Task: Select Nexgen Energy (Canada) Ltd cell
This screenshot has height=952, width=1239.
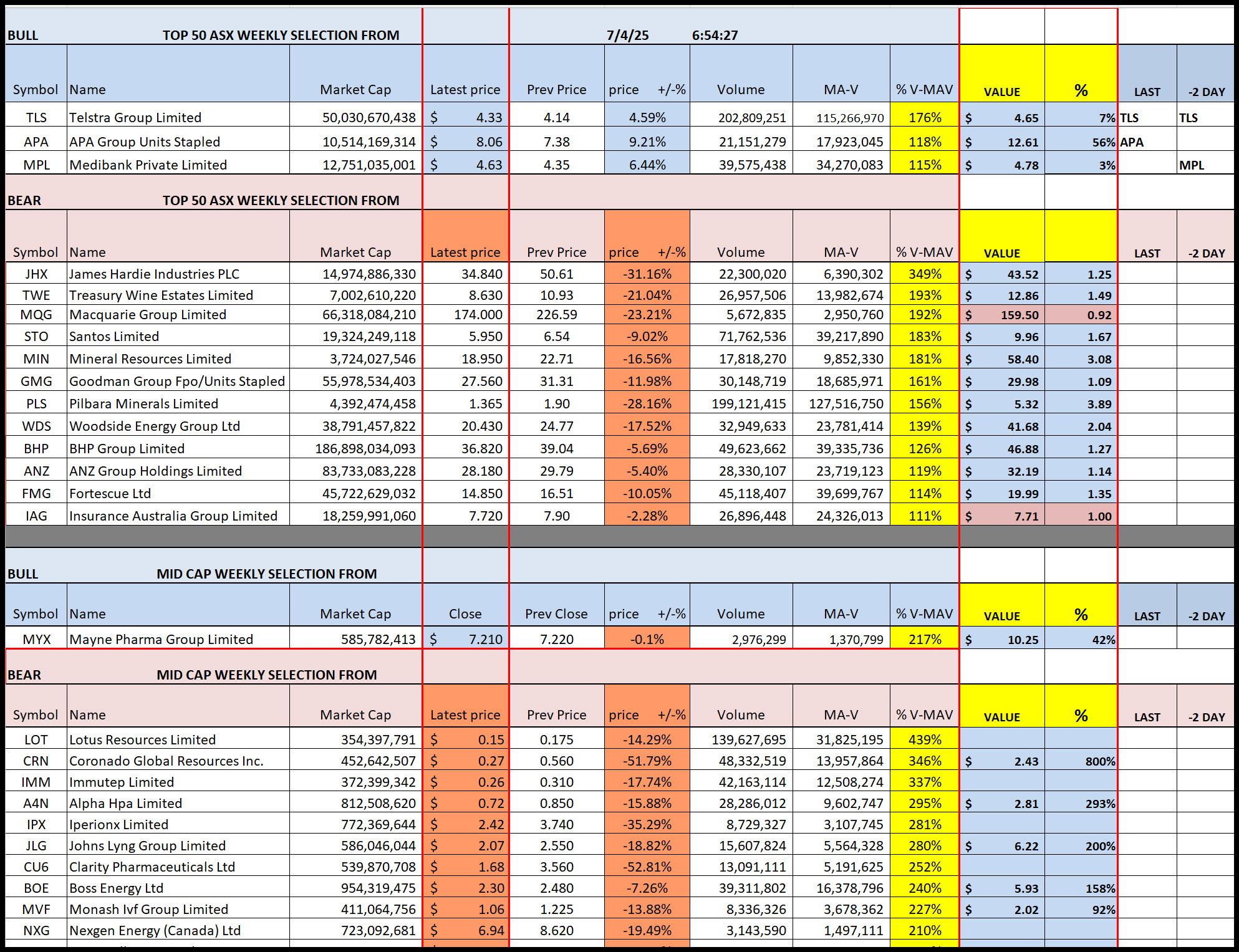Action: pyautogui.click(x=178, y=930)
